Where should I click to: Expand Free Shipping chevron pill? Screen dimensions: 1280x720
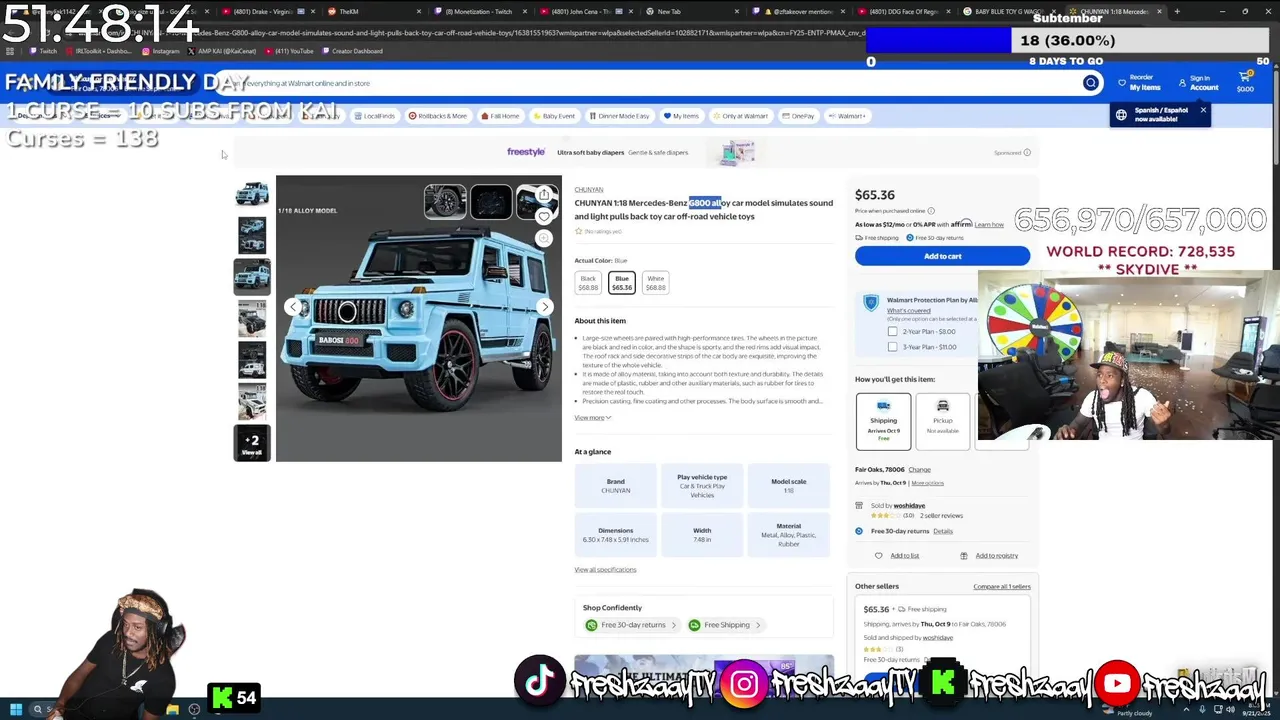click(725, 625)
